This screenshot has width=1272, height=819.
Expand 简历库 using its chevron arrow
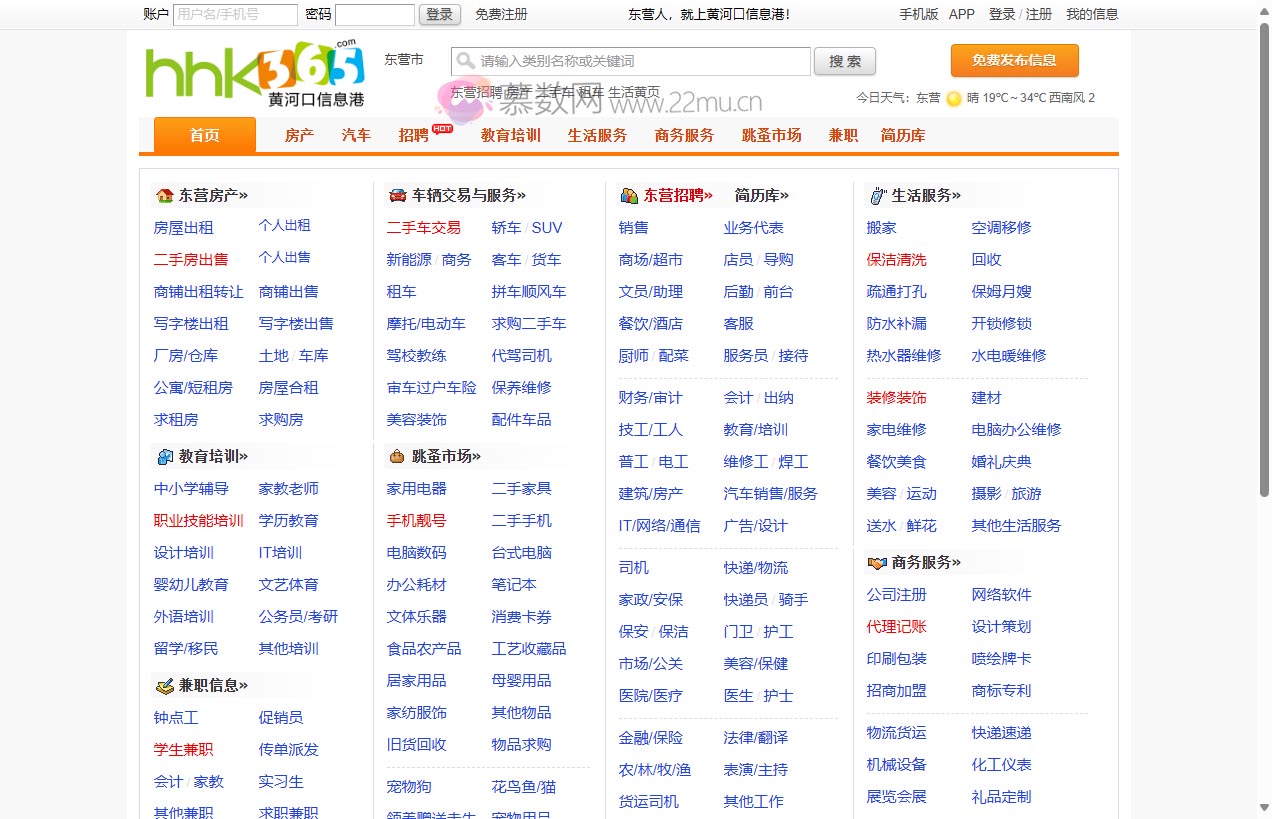pos(783,194)
